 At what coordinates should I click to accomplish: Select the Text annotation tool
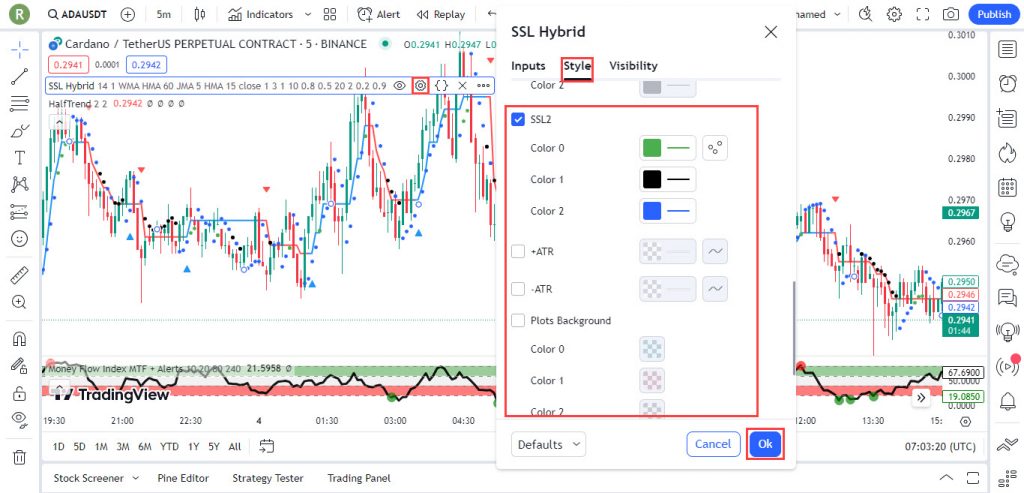coord(20,157)
